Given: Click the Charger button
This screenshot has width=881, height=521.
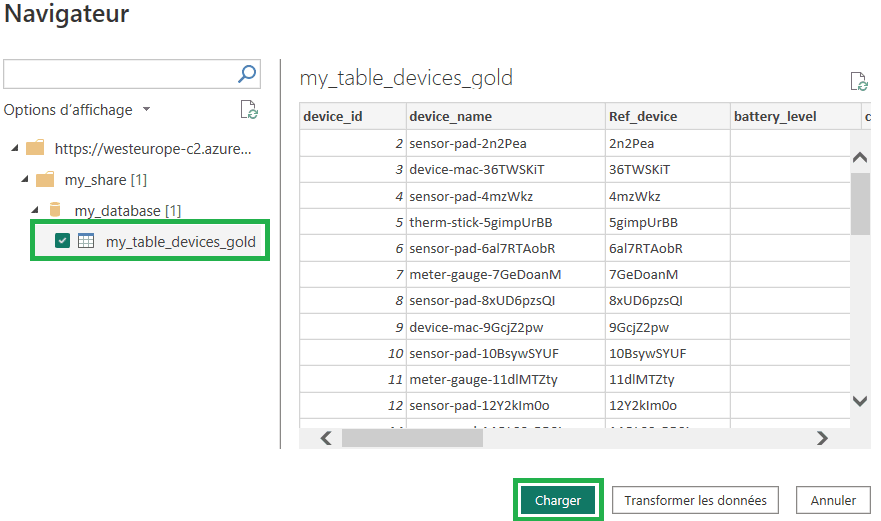Looking at the screenshot, I should 557,500.
